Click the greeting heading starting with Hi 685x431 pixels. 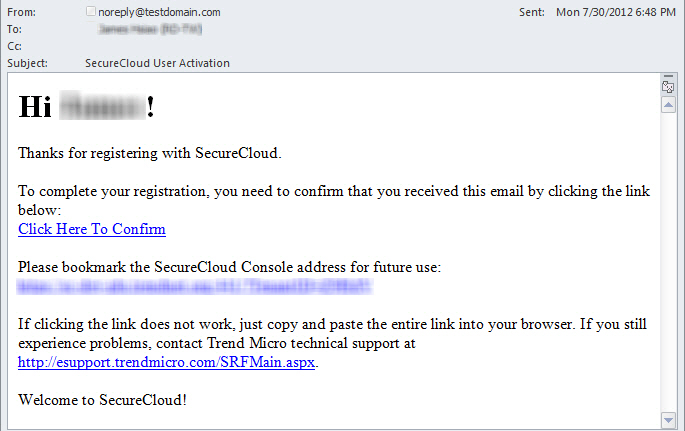[86, 107]
